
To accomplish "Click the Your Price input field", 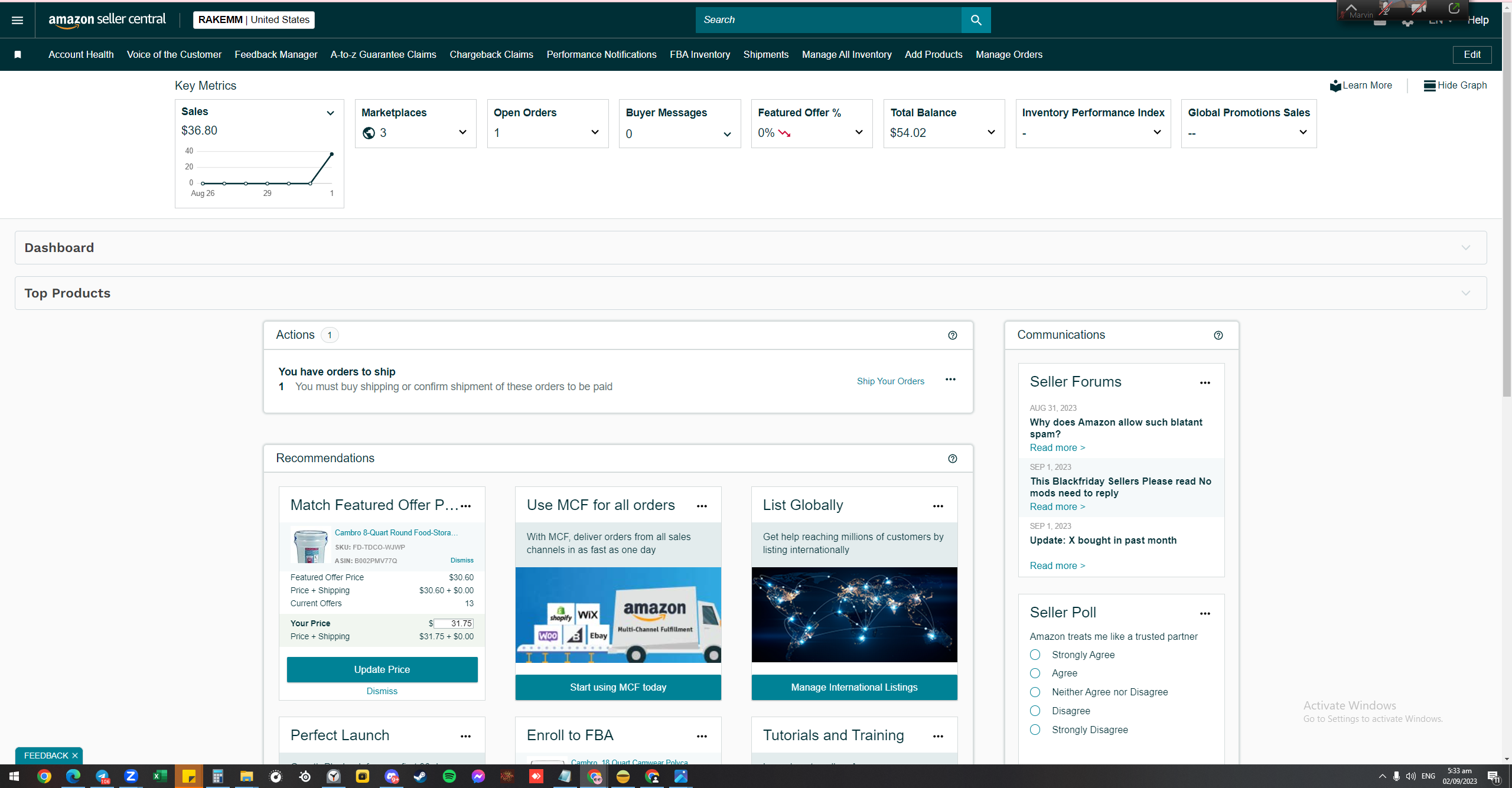I will tap(453, 623).
